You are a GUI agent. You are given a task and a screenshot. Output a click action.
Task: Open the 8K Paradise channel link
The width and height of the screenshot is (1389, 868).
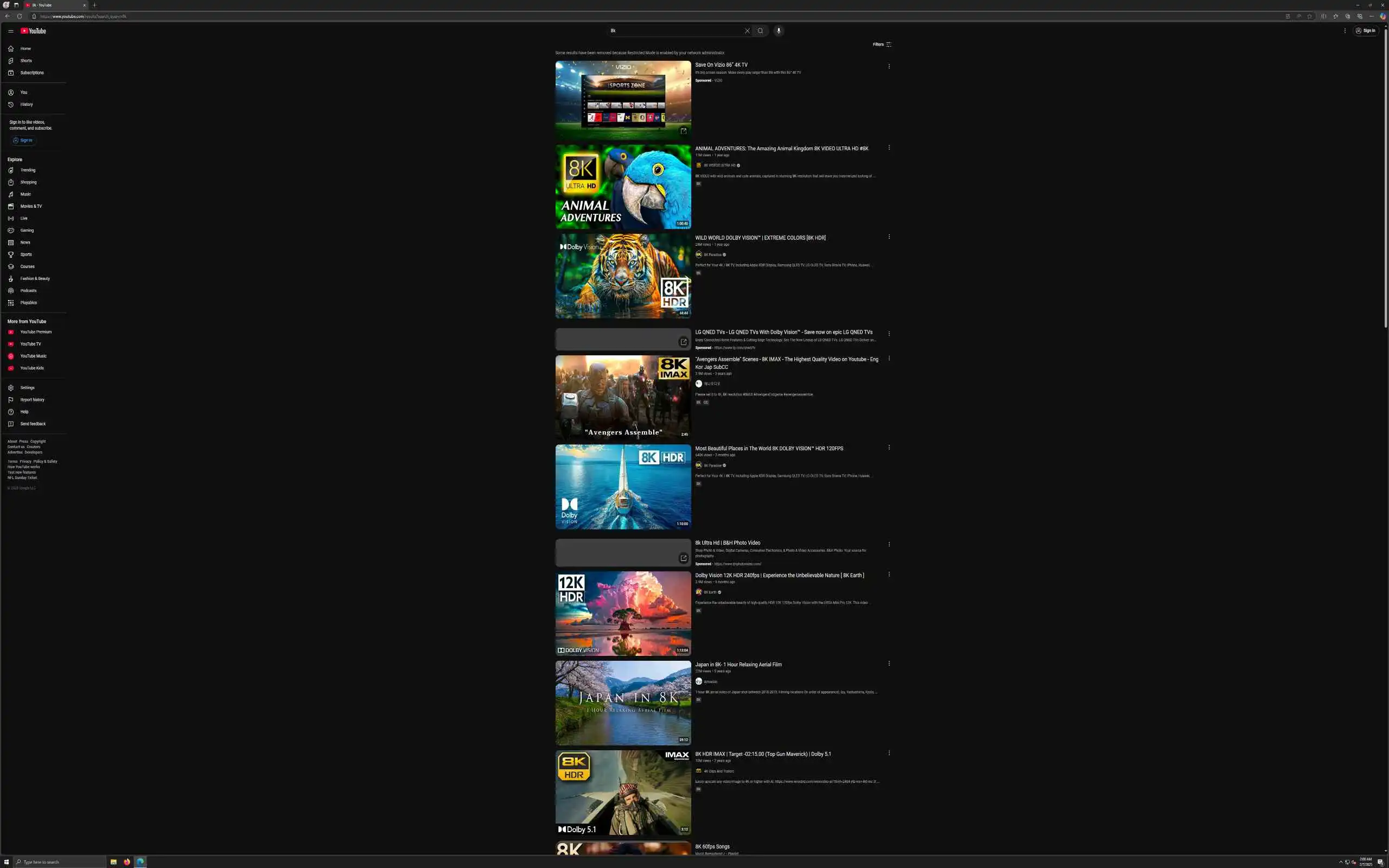pyautogui.click(x=712, y=255)
